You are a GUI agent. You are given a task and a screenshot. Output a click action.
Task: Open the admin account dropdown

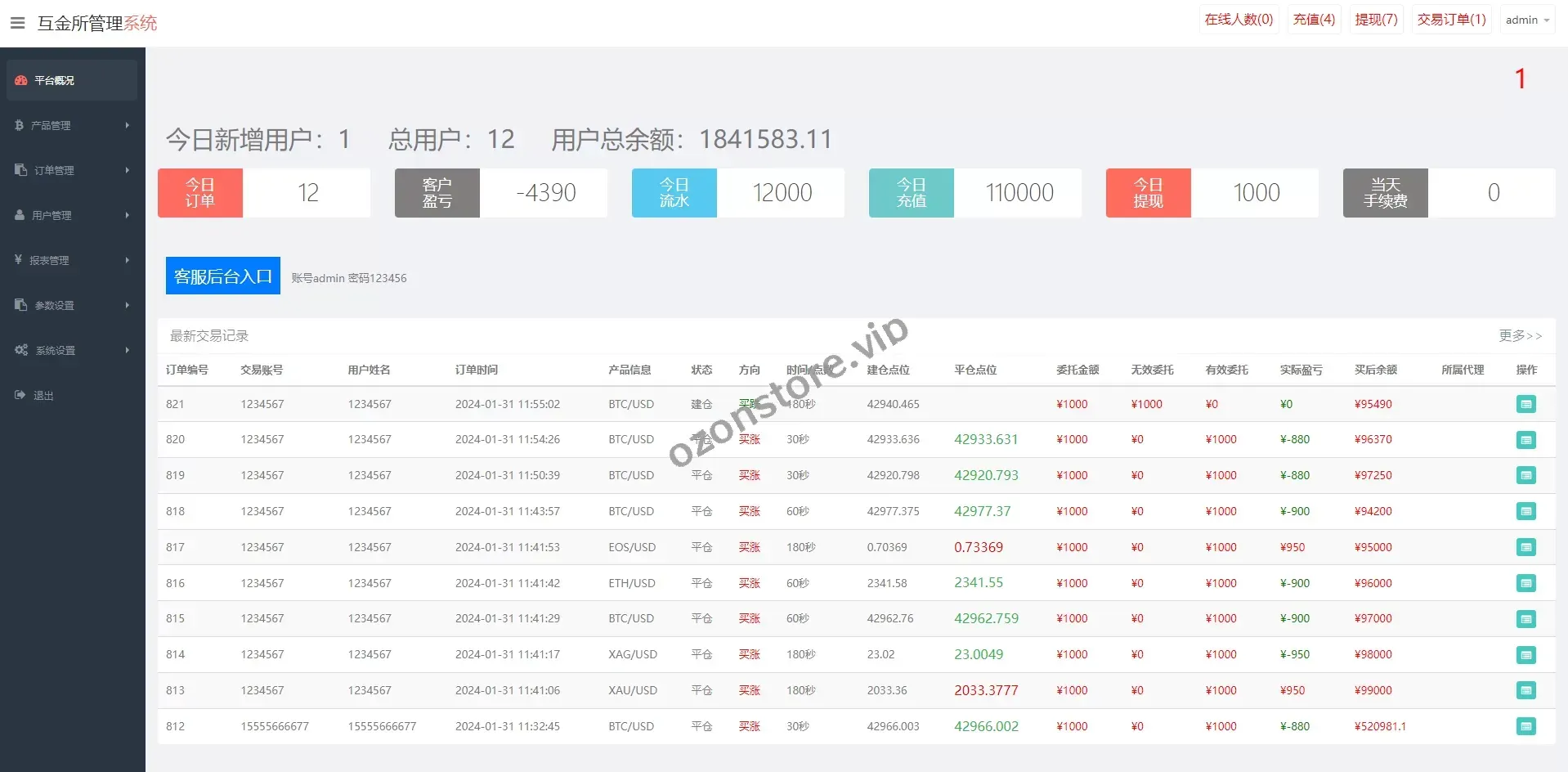tap(1527, 20)
